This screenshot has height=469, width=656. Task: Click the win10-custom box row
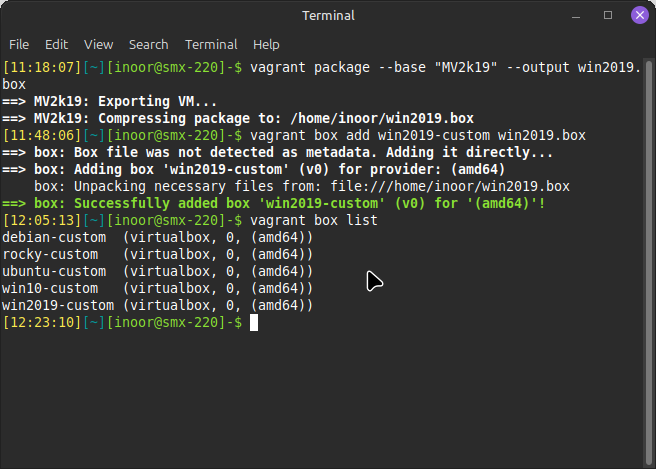(x=157, y=288)
